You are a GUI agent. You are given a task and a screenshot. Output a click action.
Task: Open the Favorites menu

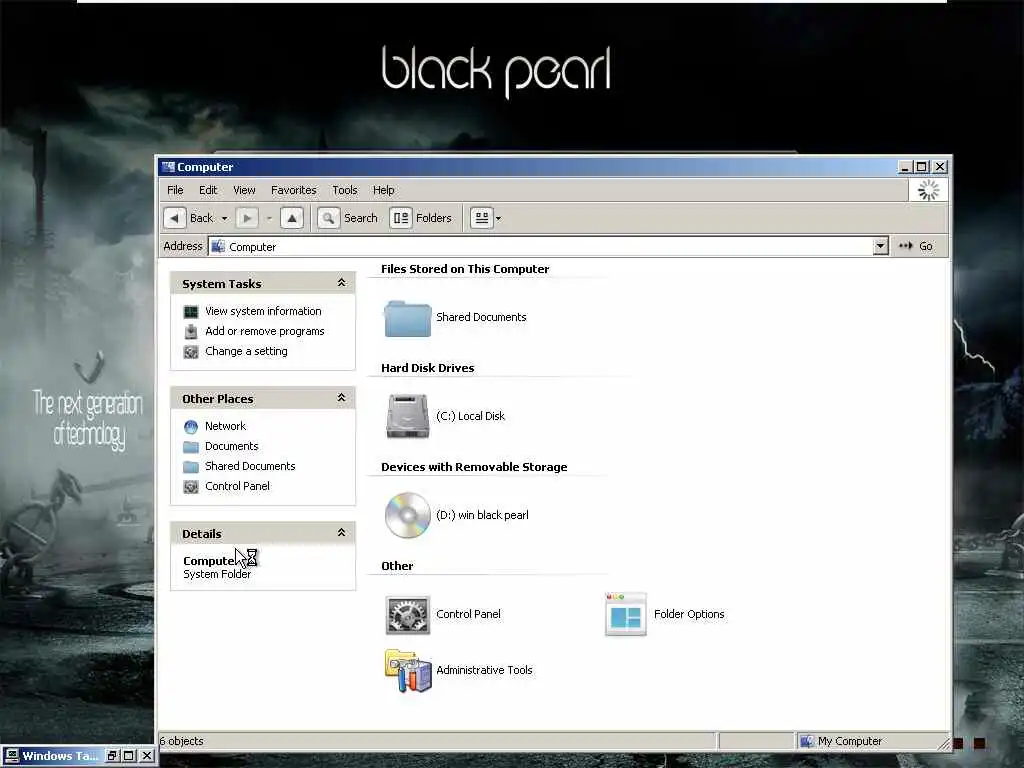point(294,190)
